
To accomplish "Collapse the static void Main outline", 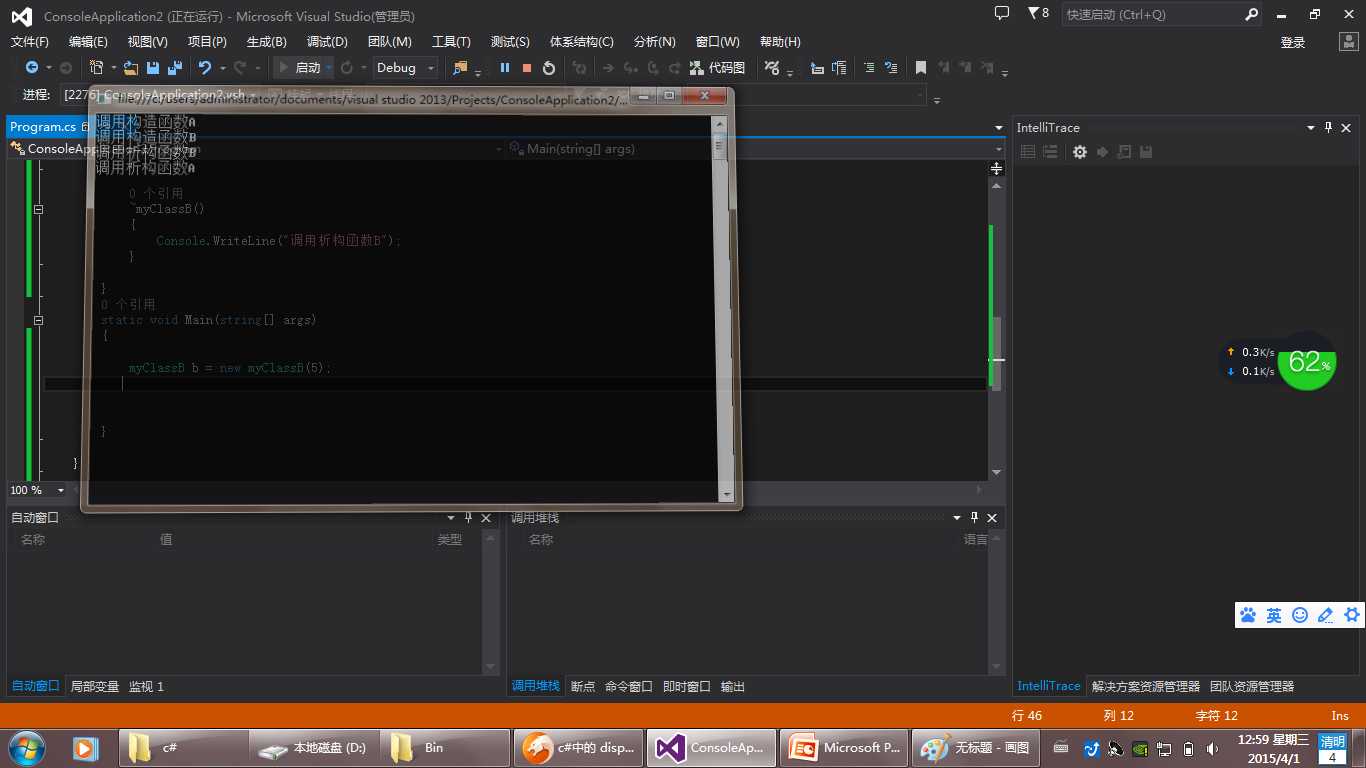I will coord(38,320).
